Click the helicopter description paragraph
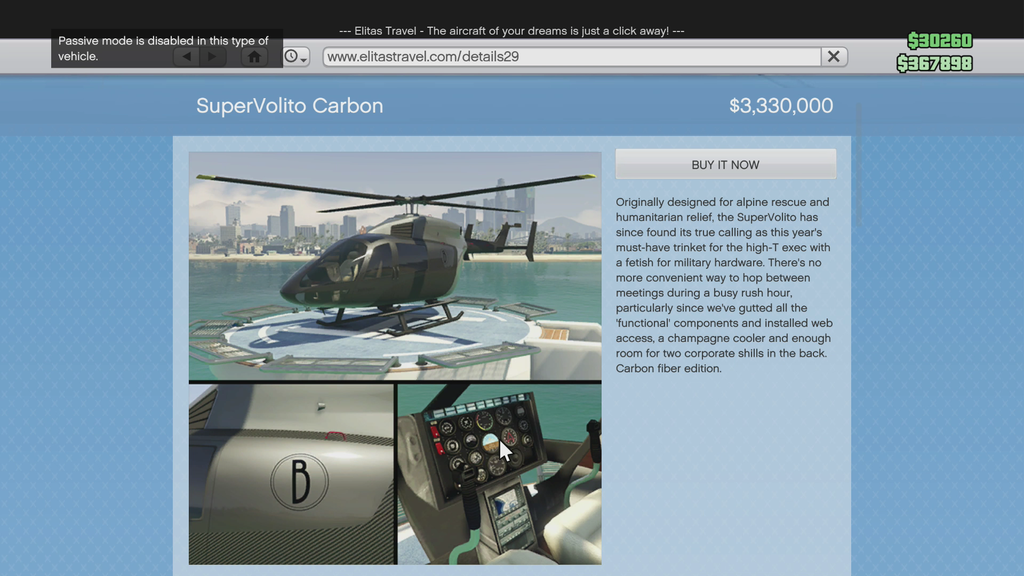 (724, 285)
